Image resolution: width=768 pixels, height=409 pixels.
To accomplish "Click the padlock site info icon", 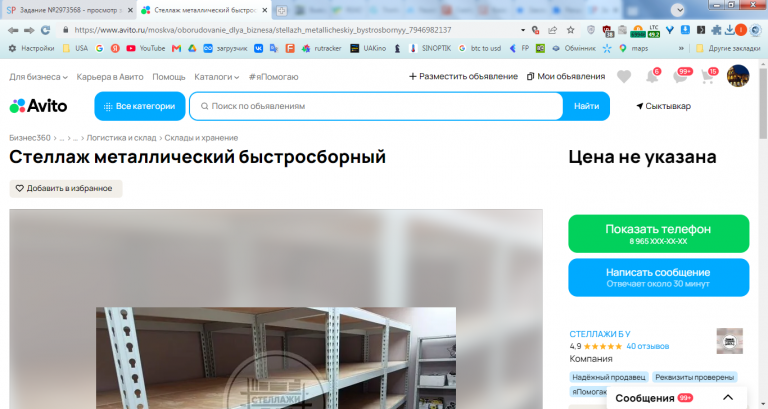I will click(x=66, y=30).
